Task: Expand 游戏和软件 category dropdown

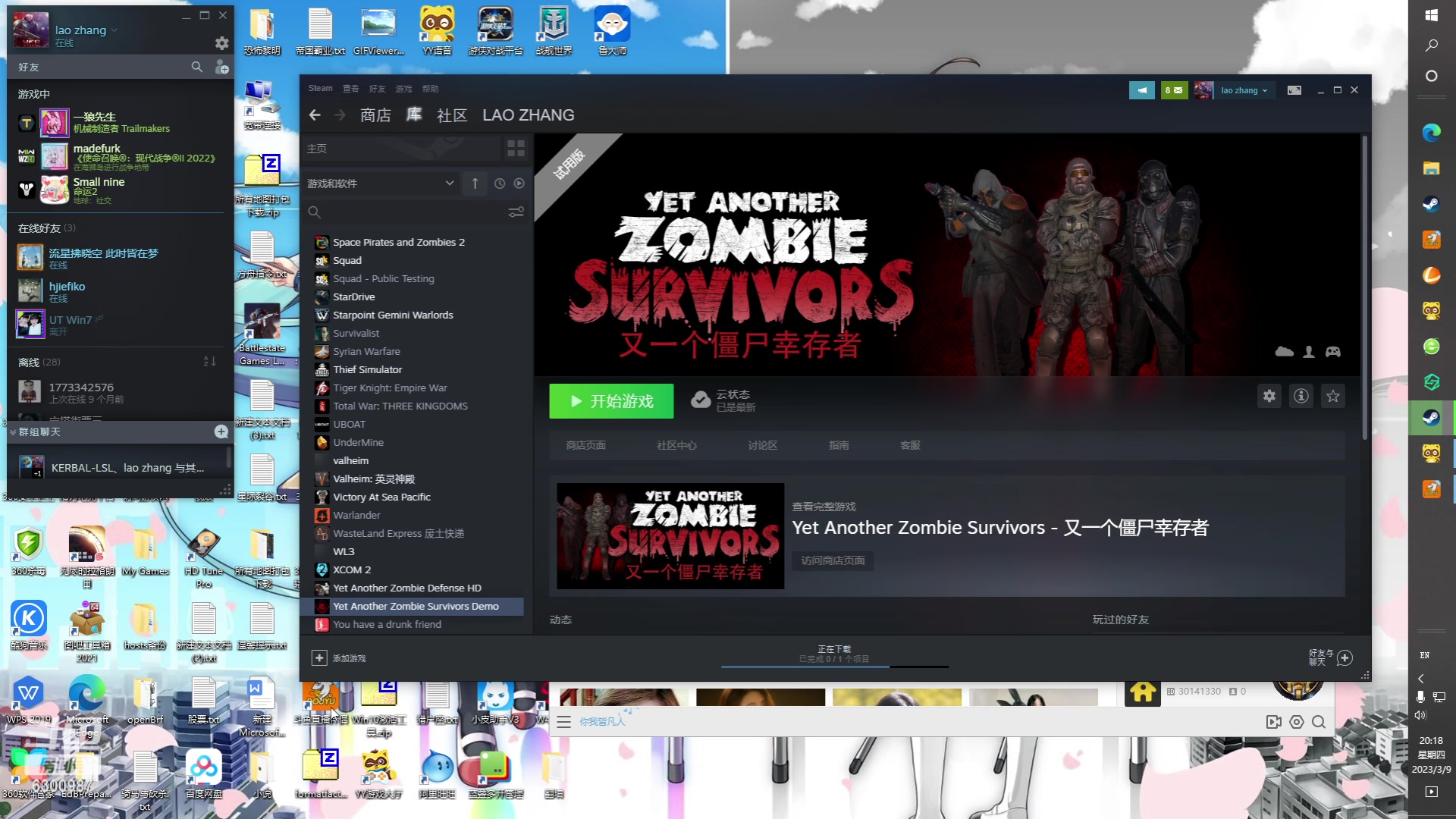Action: tap(381, 184)
